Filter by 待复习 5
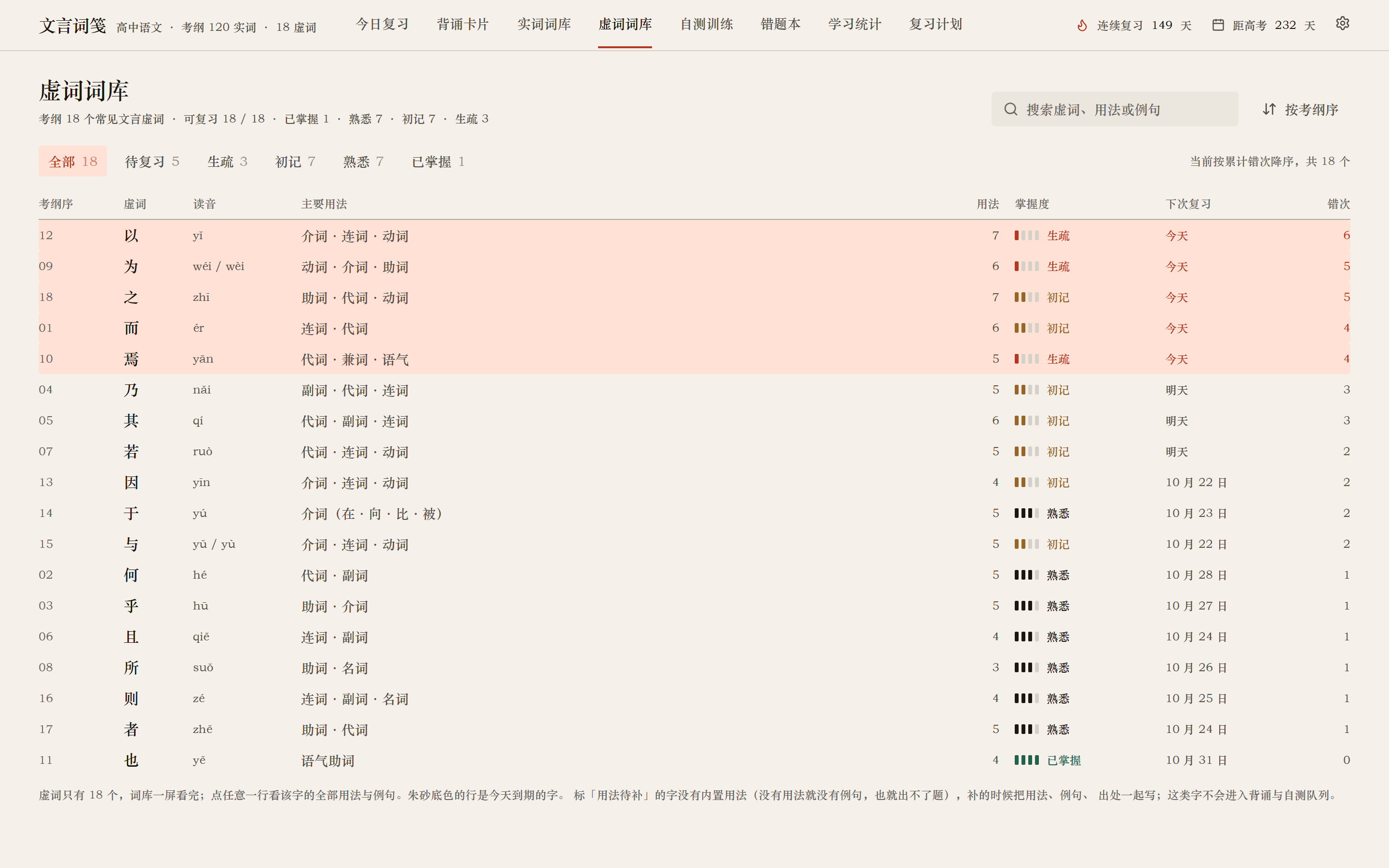This screenshot has height=868, width=1389. (152, 162)
